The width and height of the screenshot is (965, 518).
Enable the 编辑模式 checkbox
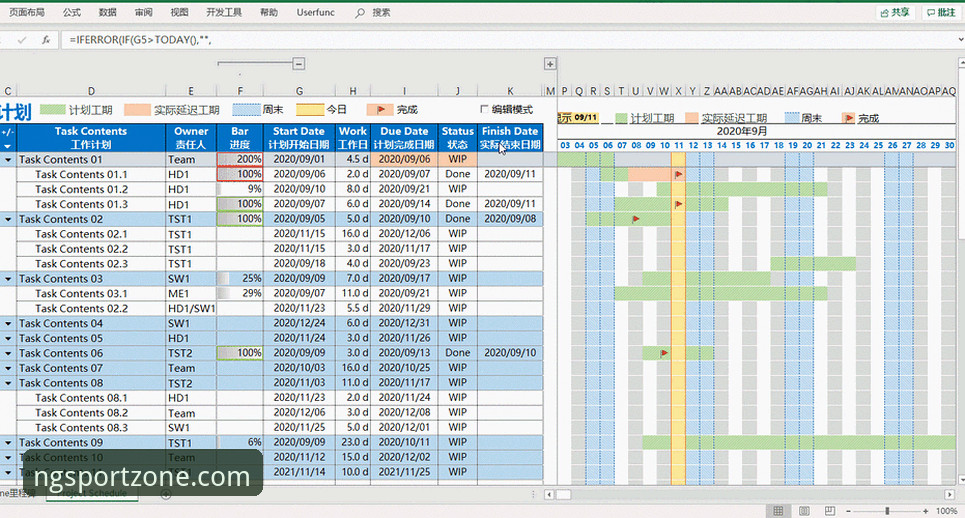coord(484,109)
